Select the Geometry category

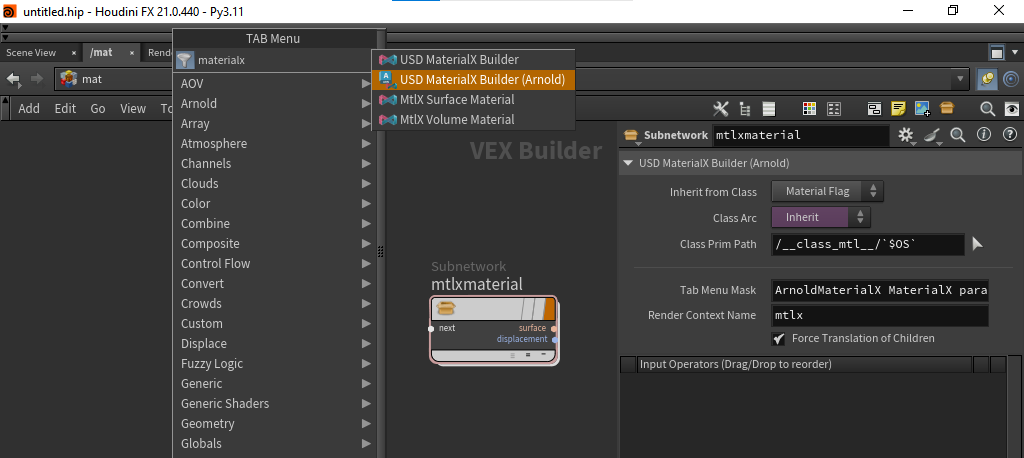(x=275, y=423)
